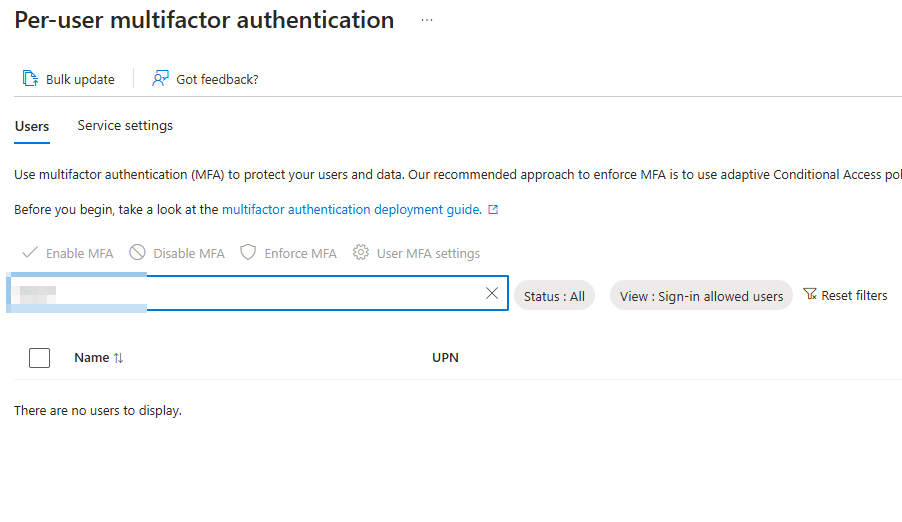Image resolution: width=902 pixels, height=522 pixels.
Task: Clear the search box with X
Action: pos(491,294)
